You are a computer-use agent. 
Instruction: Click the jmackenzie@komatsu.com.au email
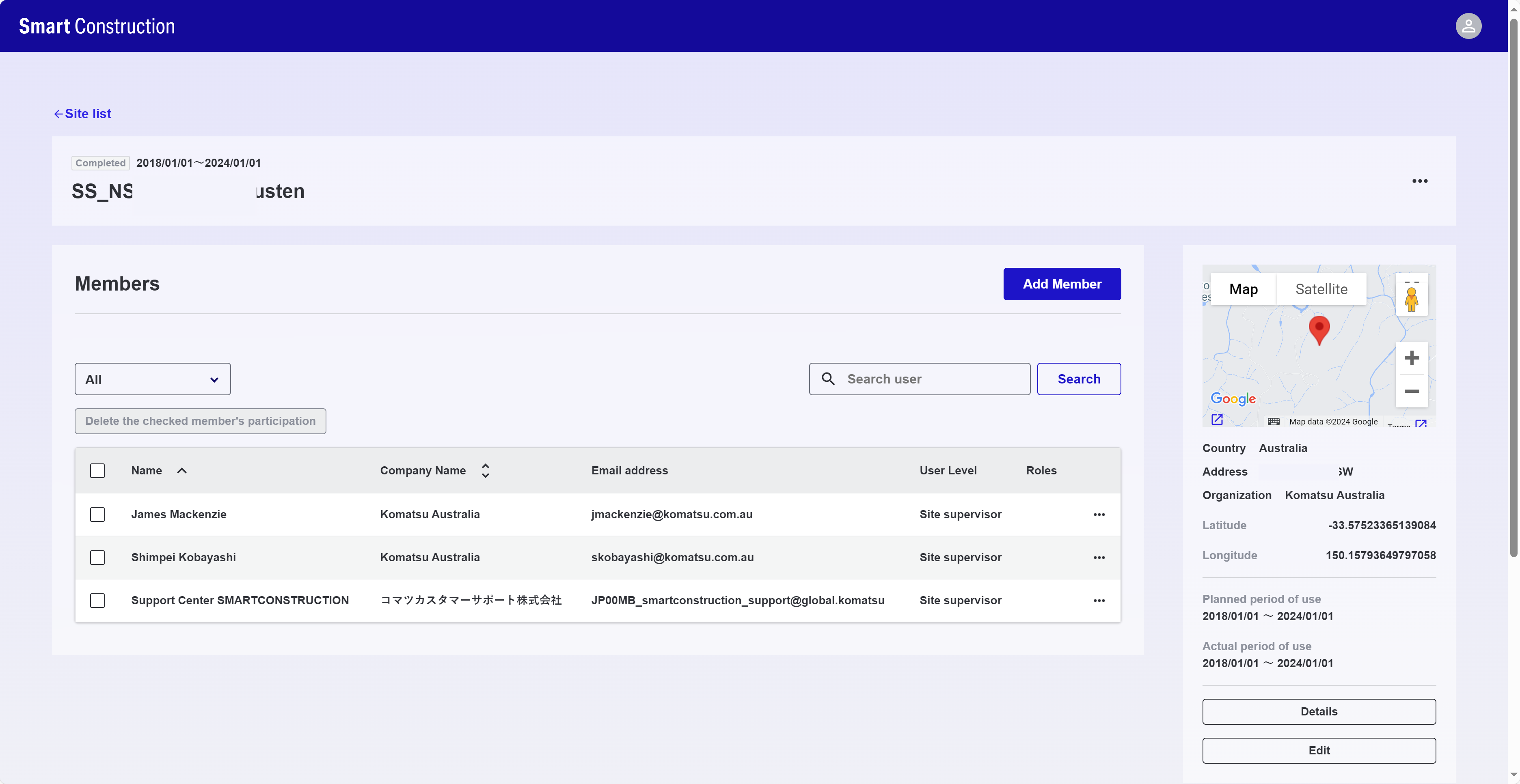(672, 515)
